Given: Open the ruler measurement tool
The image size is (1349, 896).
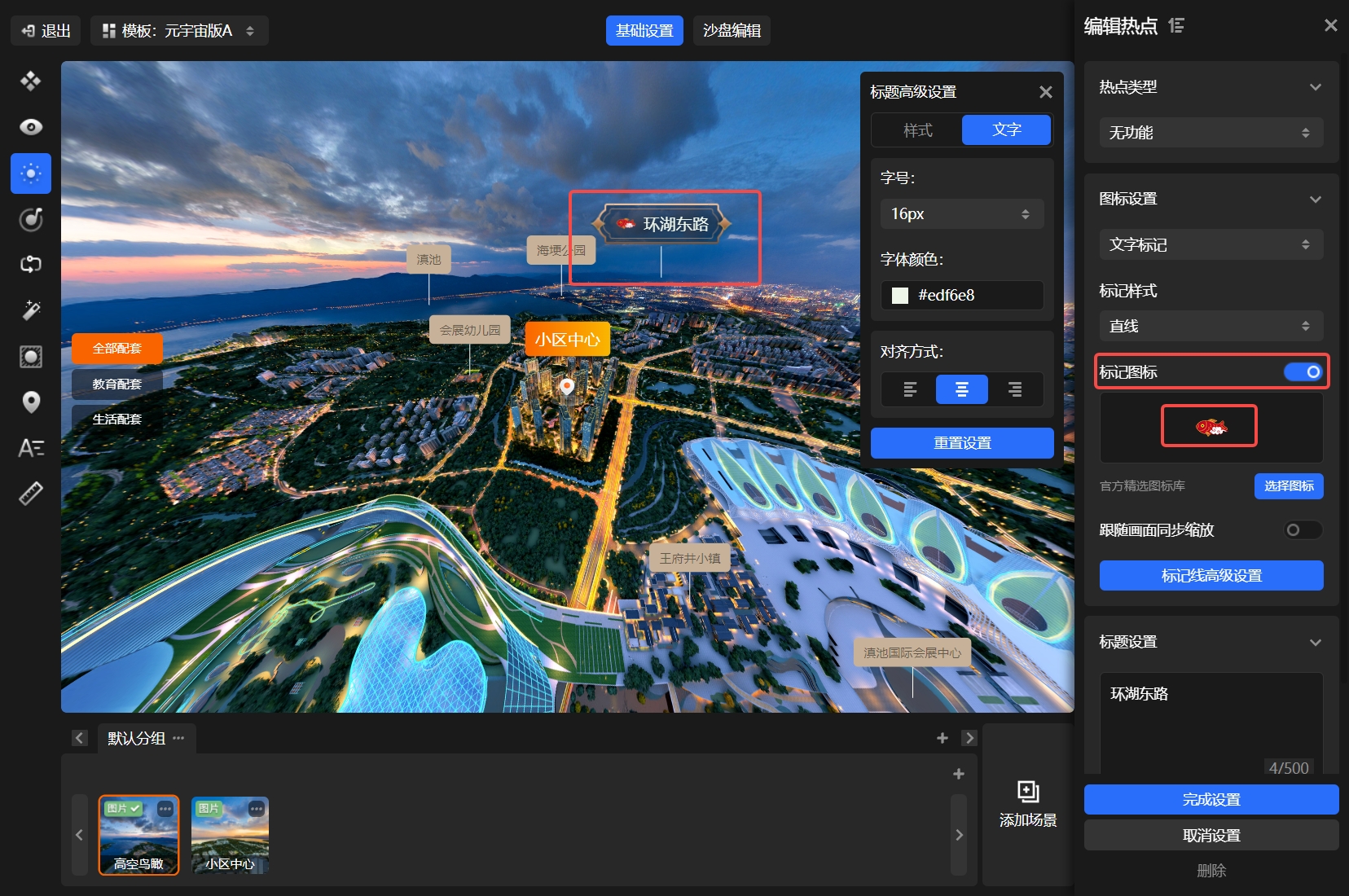Looking at the screenshot, I should pyautogui.click(x=31, y=494).
